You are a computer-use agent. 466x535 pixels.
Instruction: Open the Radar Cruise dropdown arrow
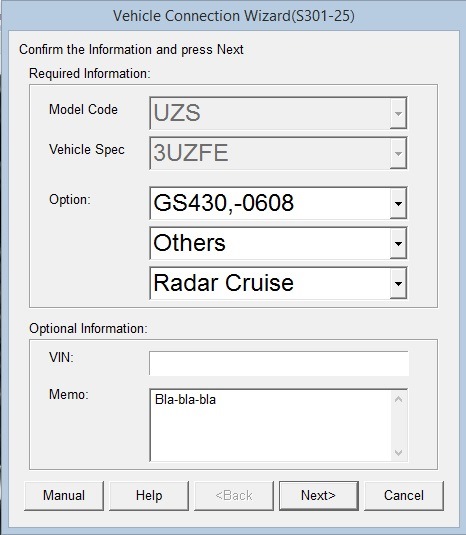tap(398, 283)
